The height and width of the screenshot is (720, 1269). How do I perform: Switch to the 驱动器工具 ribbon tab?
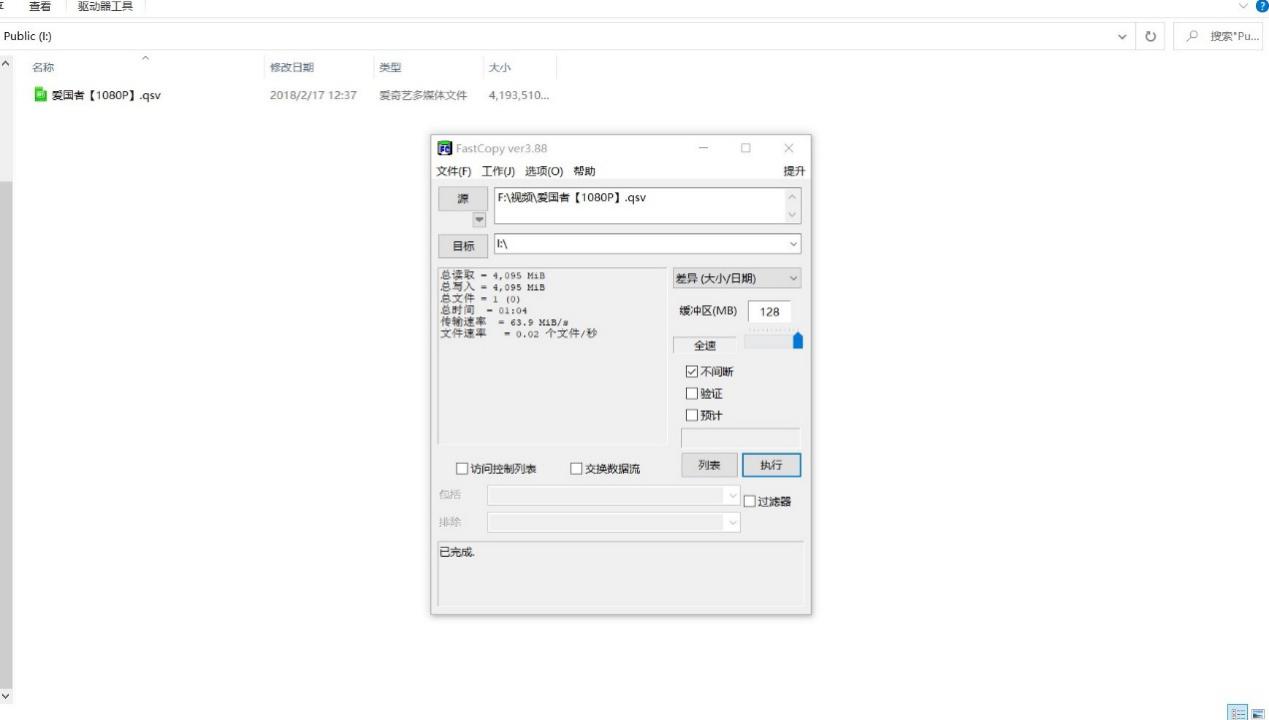[x=104, y=5]
